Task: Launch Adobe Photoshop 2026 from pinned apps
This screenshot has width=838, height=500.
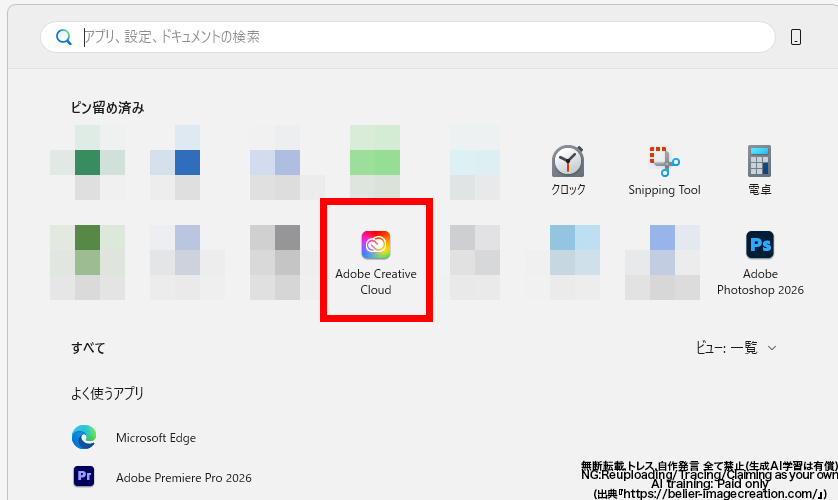Action: coord(760,263)
